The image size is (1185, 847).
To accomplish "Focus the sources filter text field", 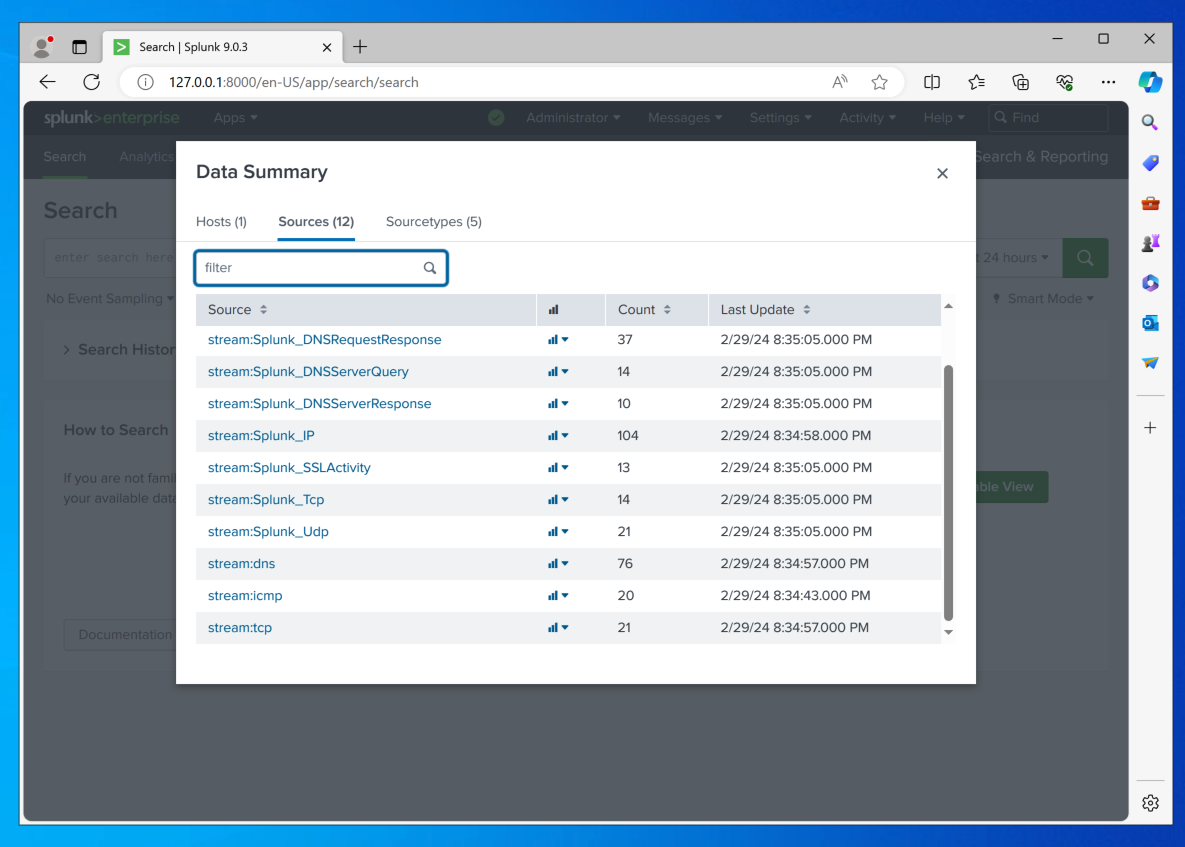I will (310, 268).
